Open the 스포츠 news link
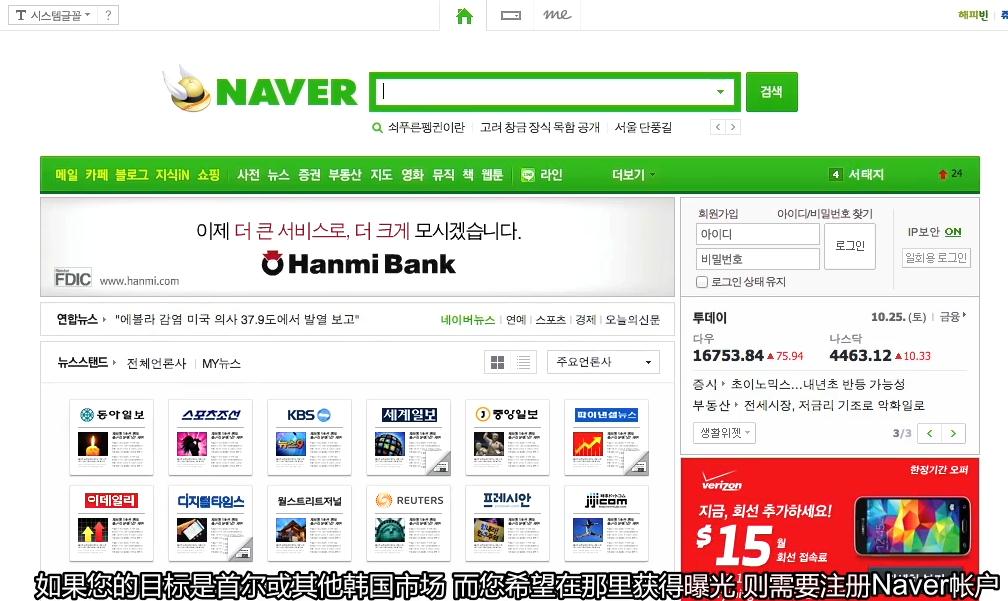Screen dimensions: 1008x601 551,319
